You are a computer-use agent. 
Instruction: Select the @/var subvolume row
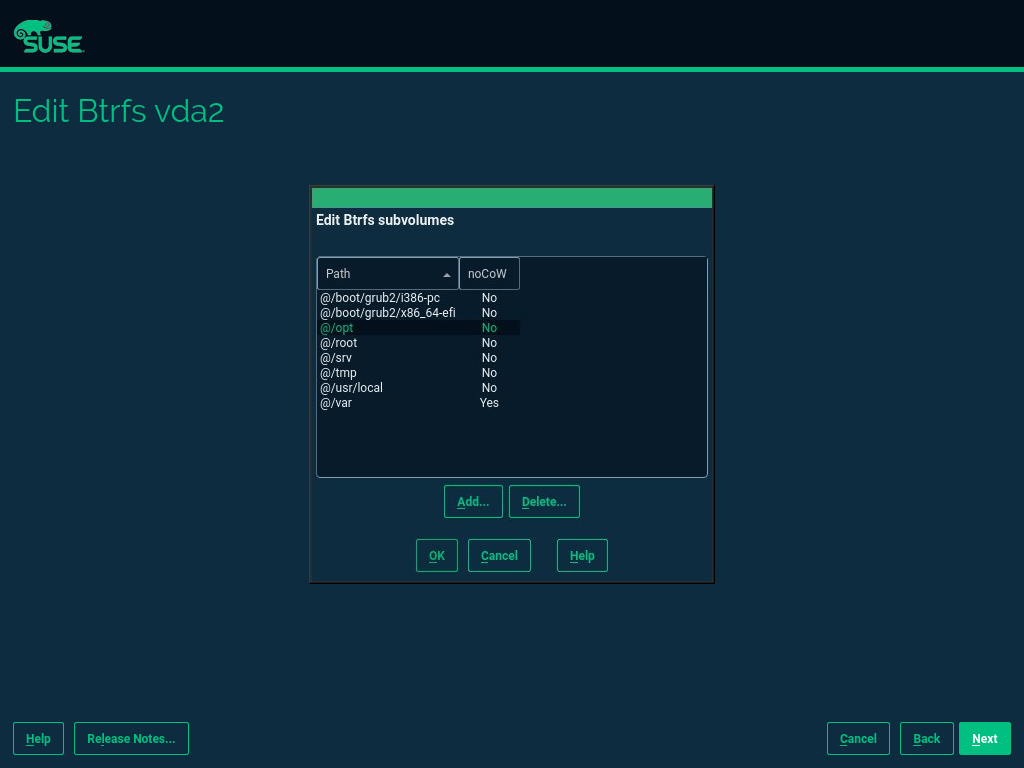[336, 403]
